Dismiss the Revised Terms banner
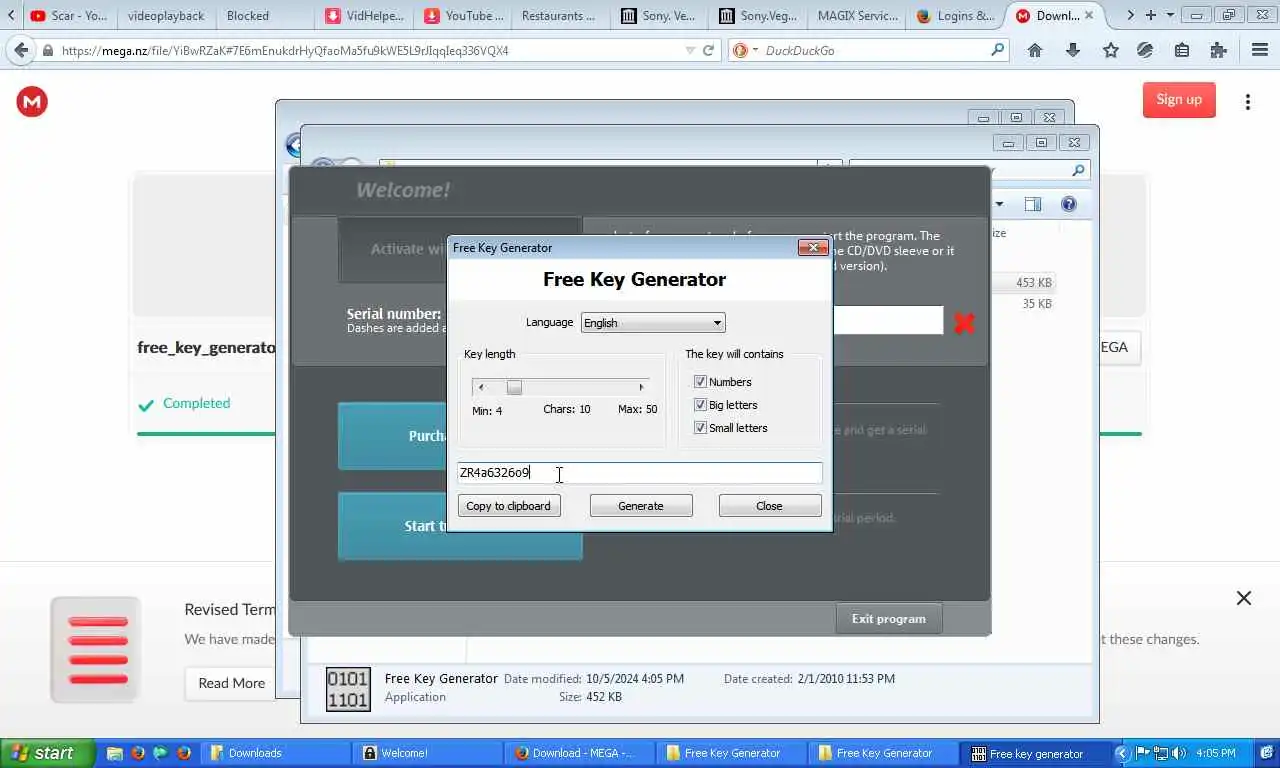Image resolution: width=1280 pixels, height=768 pixels. point(1244,598)
